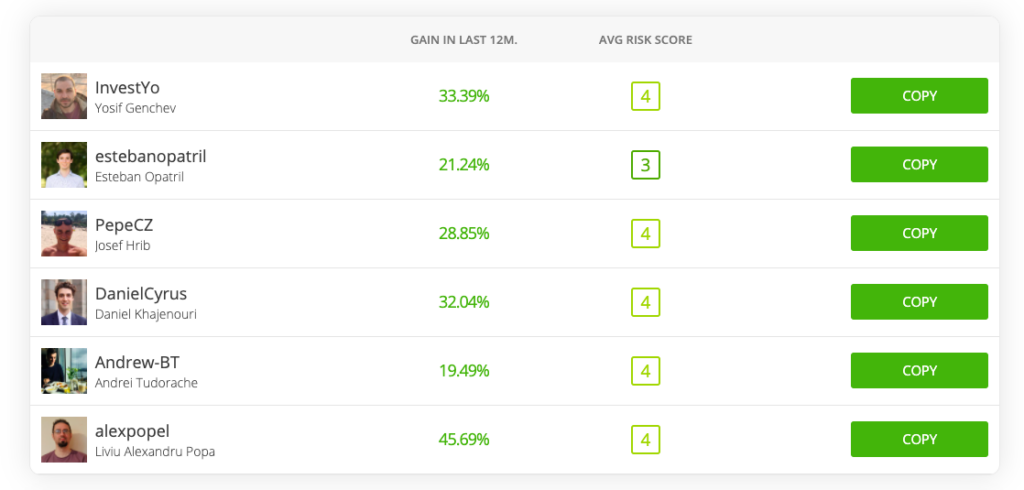Screen dimensions: 1024x490
Task: Click InvestYo's risk score 4 badge
Action: pos(646,97)
